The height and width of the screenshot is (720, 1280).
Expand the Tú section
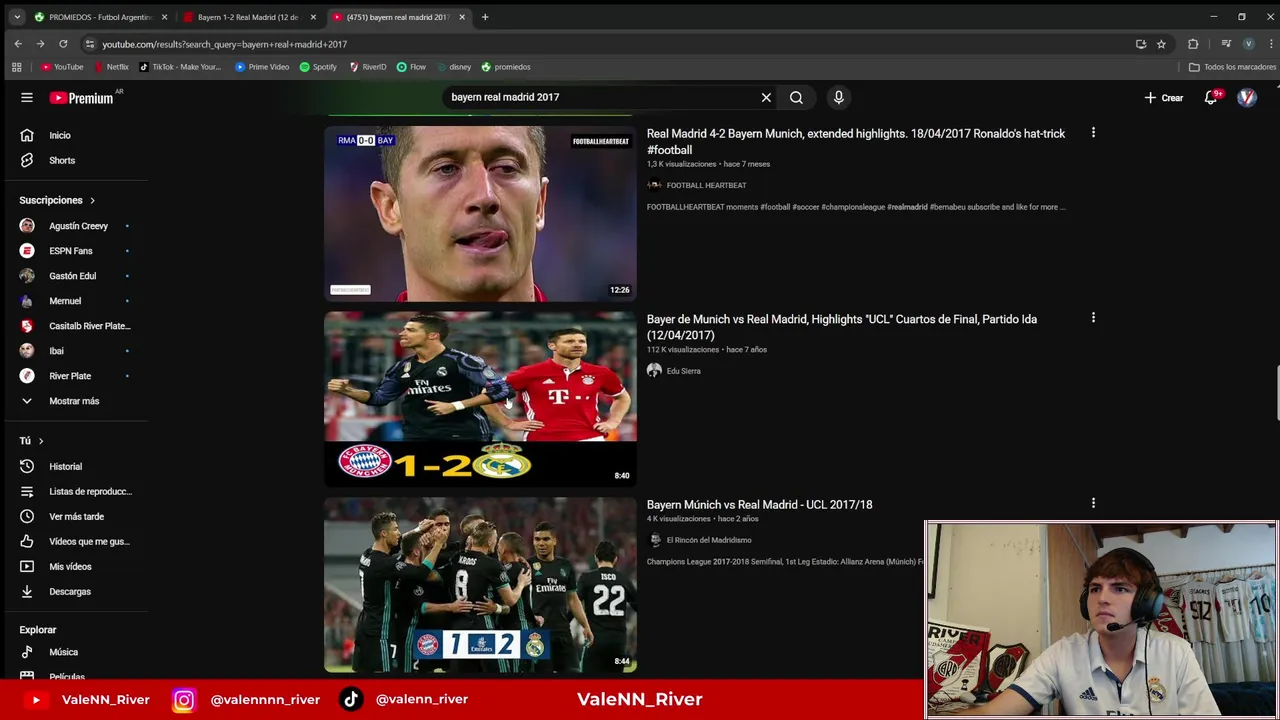32,441
